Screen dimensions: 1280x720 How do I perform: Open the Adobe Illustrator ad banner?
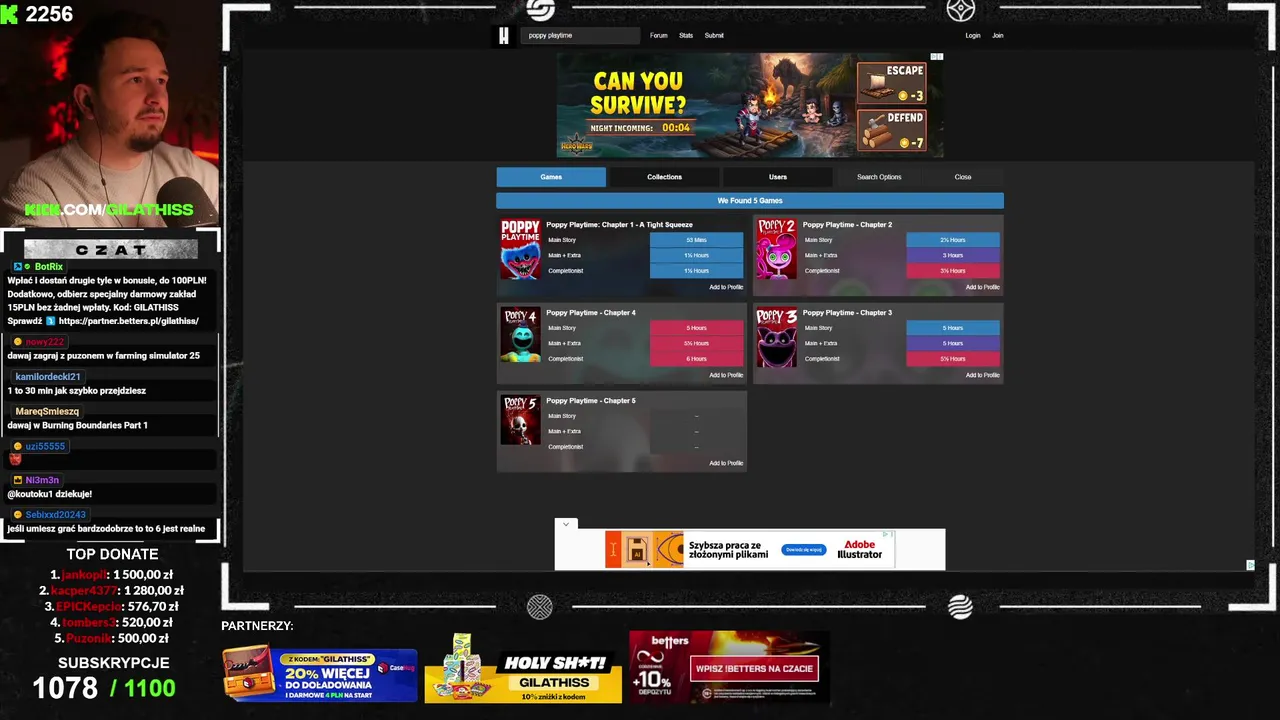(x=750, y=550)
